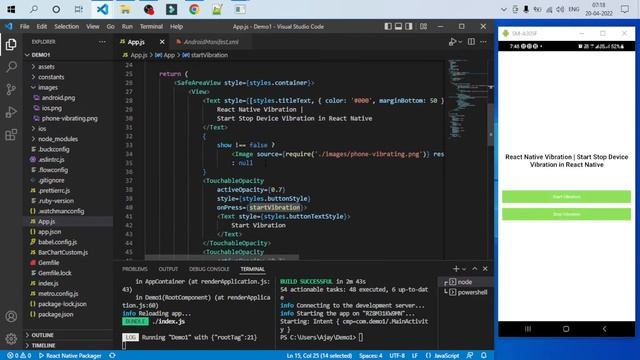The image size is (640, 360).
Task: Open Run and Debug view
Action: point(11,112)
